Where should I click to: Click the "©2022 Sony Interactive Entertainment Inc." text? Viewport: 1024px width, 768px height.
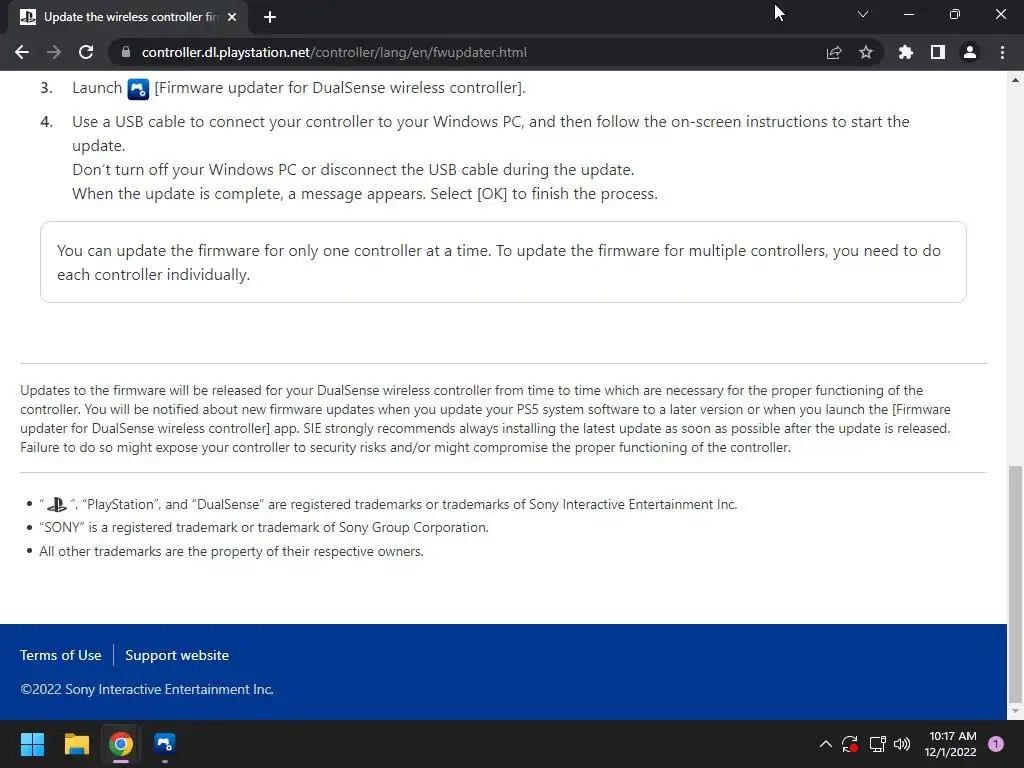[x=147, y=689]
